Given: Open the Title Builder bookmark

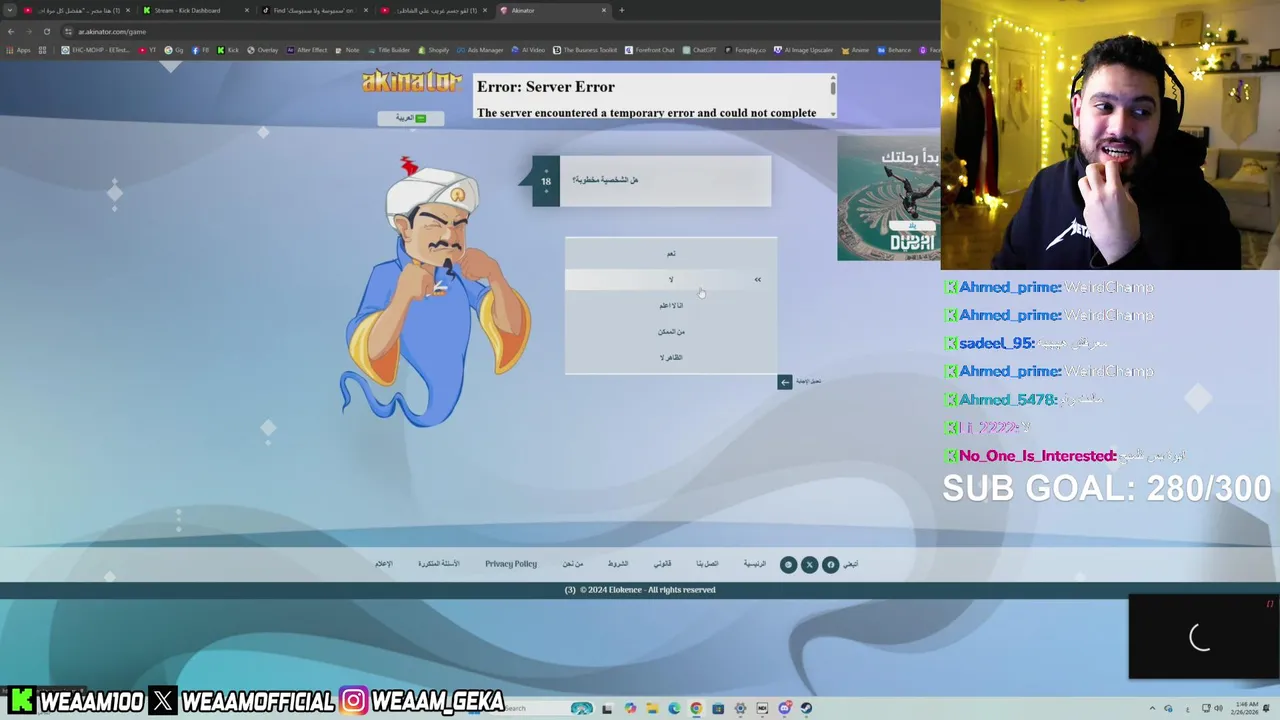Looking at the screenshot, I should click(388, 50).
